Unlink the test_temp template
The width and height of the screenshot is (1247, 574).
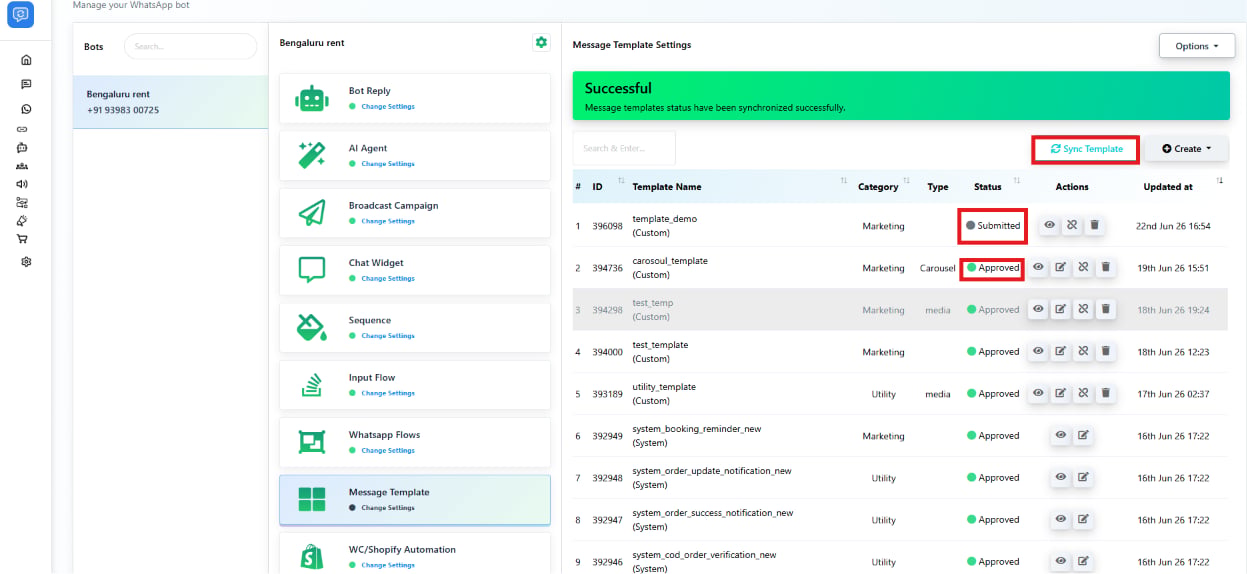(1083, 310)
